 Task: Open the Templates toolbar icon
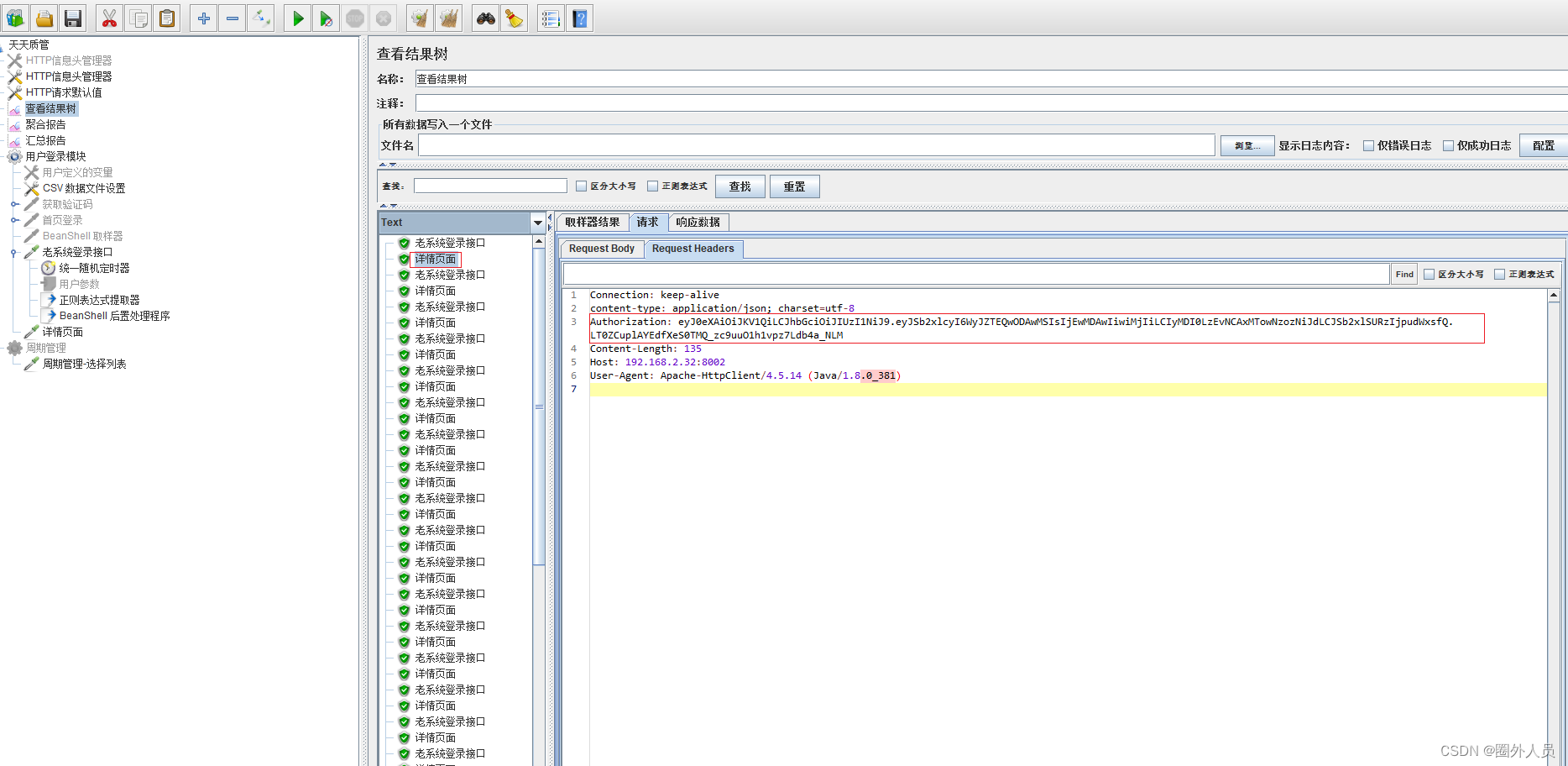16,18
